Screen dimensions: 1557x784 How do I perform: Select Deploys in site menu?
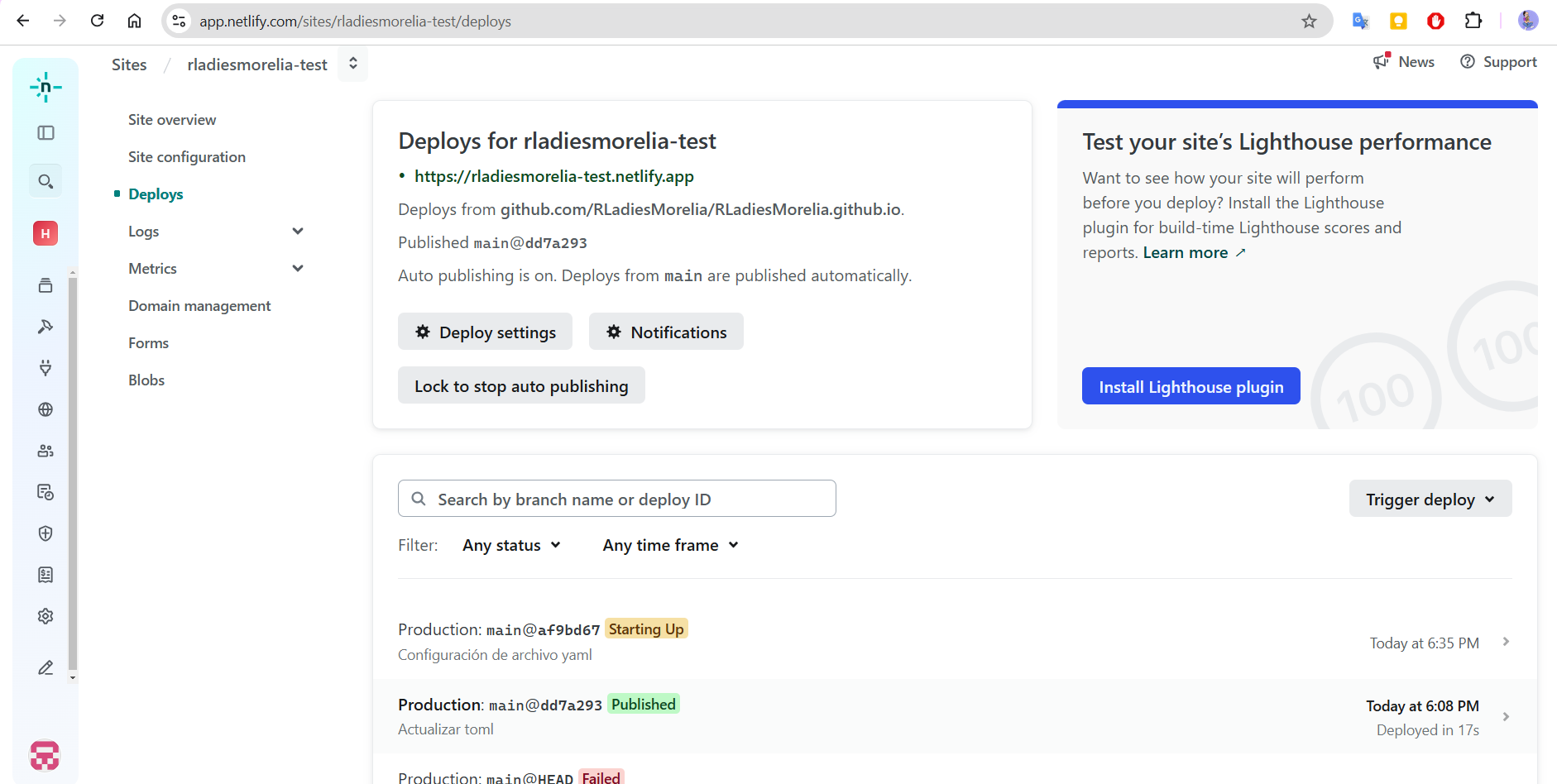(x=156, y=194)
